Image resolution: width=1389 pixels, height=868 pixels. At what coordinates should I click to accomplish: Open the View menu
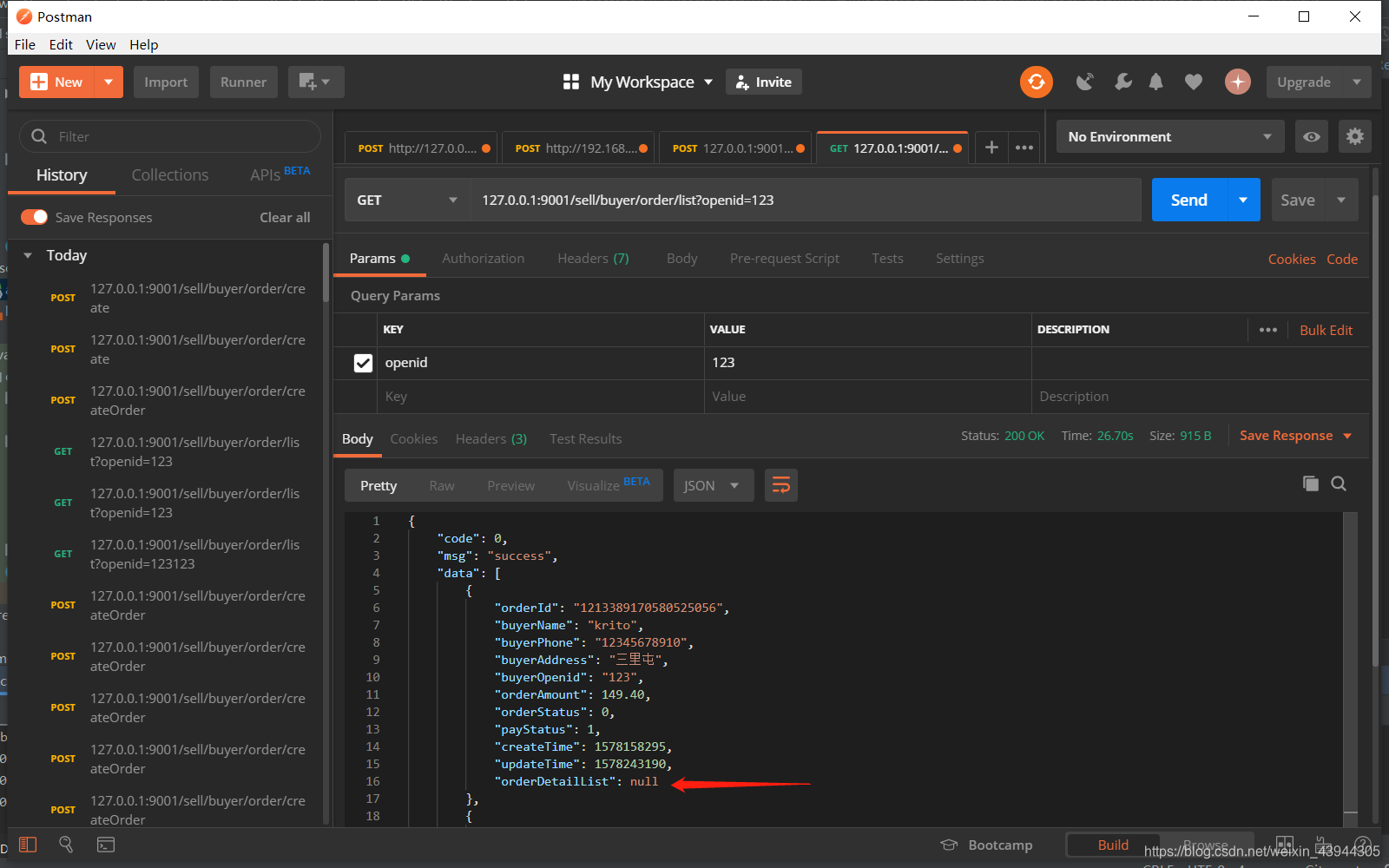(x=101, y=44)
